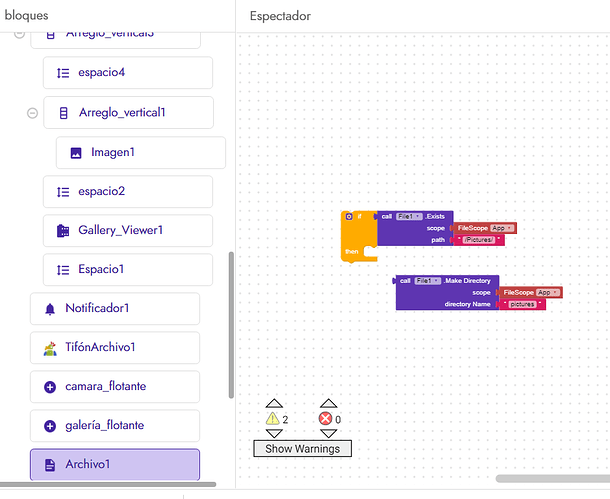
Task: Click the Imagen1 picture icon
Action: tap(76, 153)
